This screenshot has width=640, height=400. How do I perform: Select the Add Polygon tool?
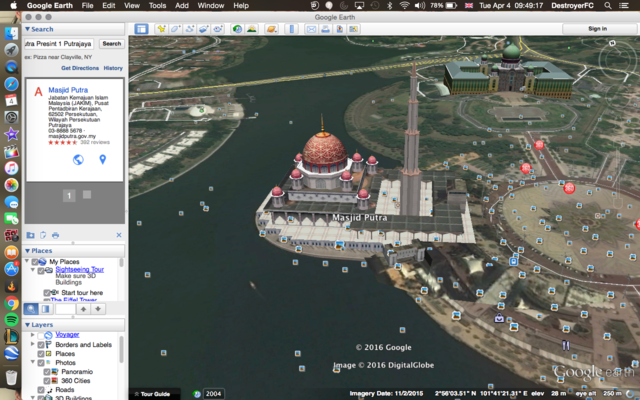coord(176,29)
